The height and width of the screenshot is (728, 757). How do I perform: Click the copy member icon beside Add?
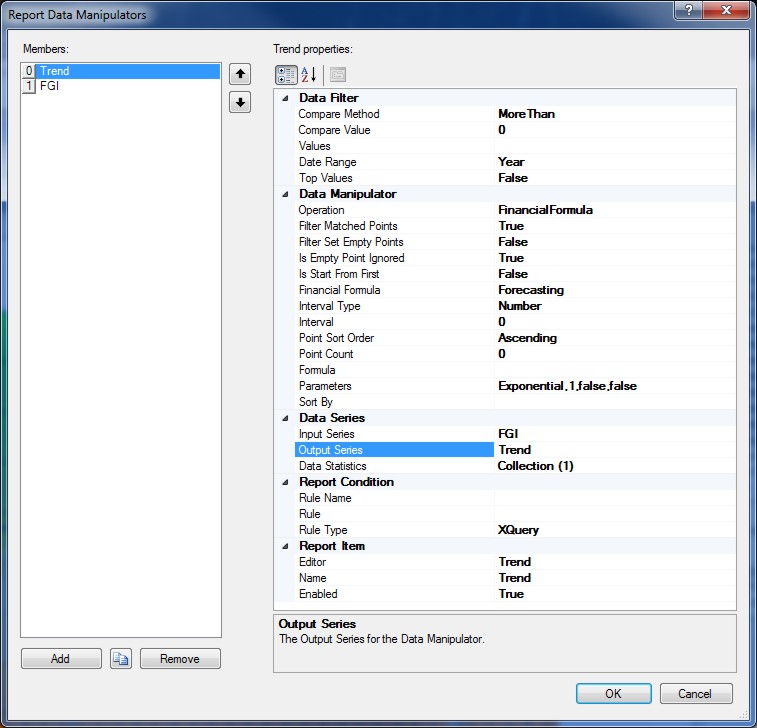coord(121,659)
